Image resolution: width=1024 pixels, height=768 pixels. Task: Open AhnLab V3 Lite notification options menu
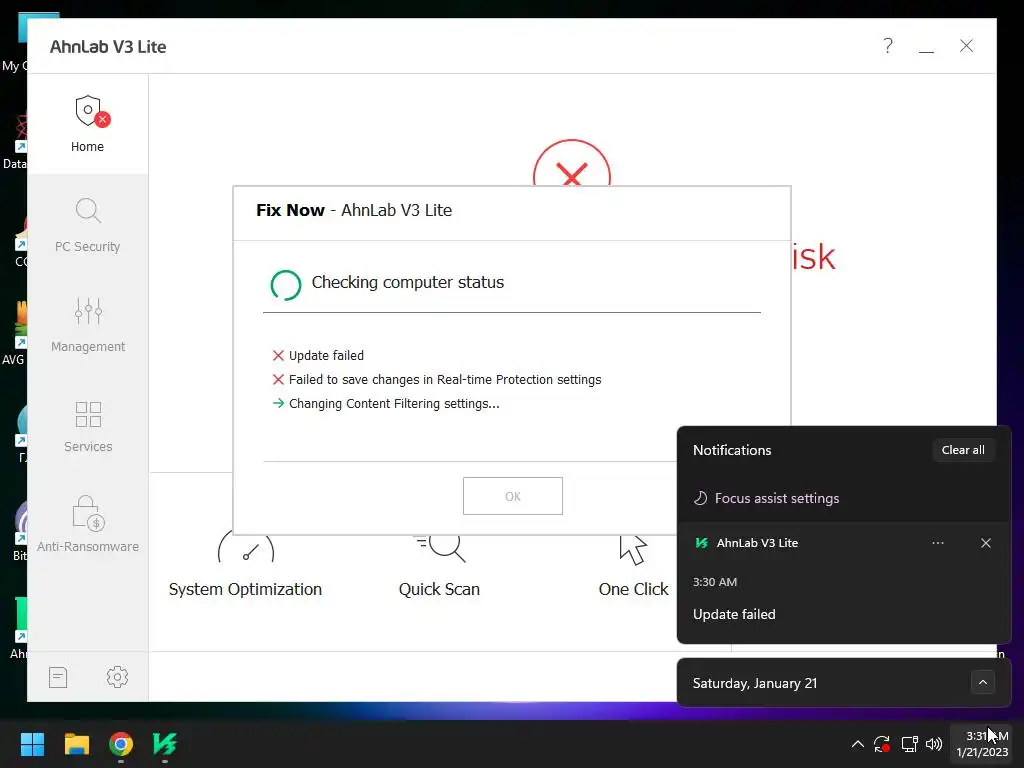pyautogui.click(x=938, y=543)
